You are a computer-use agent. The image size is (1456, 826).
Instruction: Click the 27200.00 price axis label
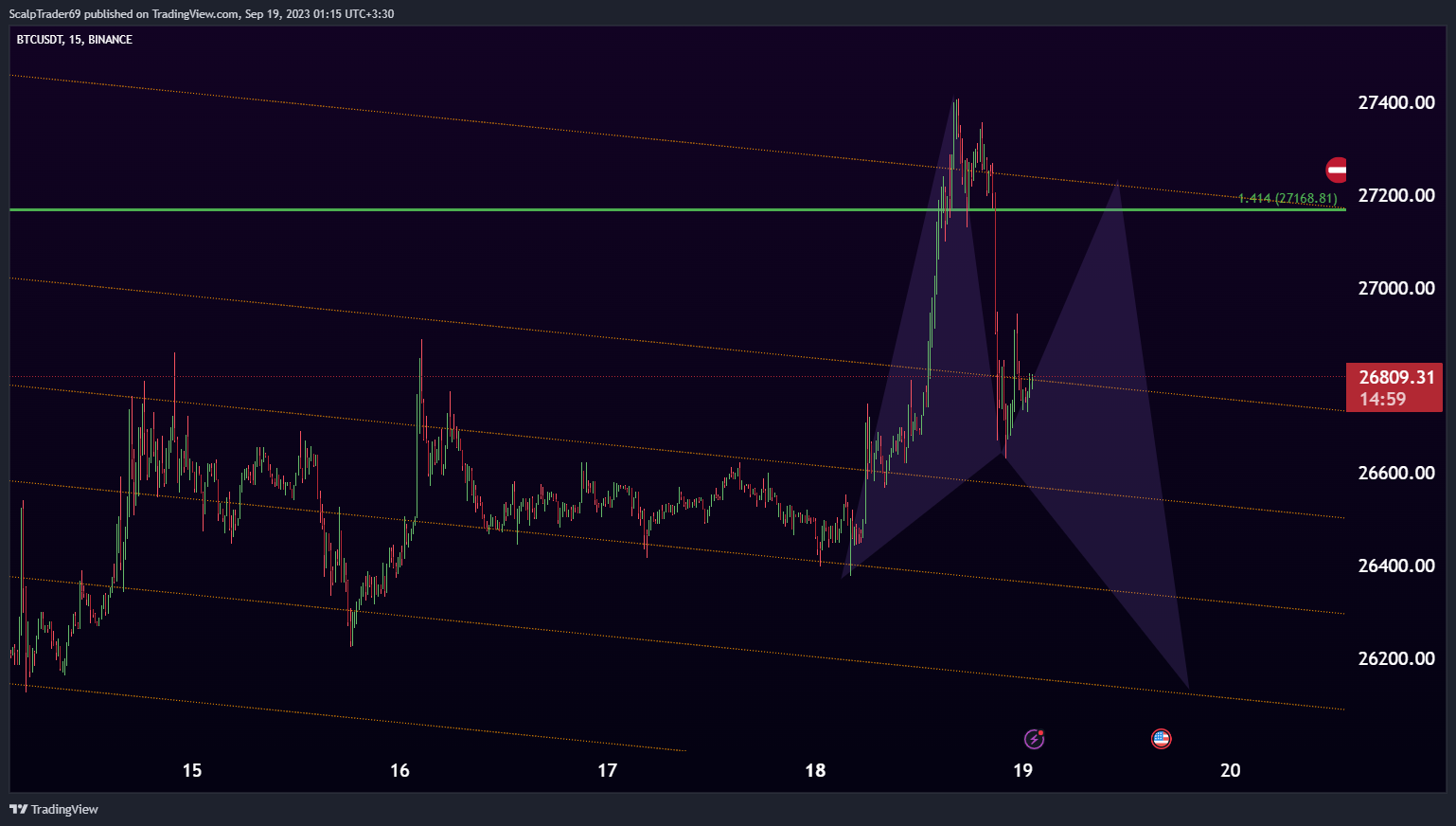tap(1396, 195)
